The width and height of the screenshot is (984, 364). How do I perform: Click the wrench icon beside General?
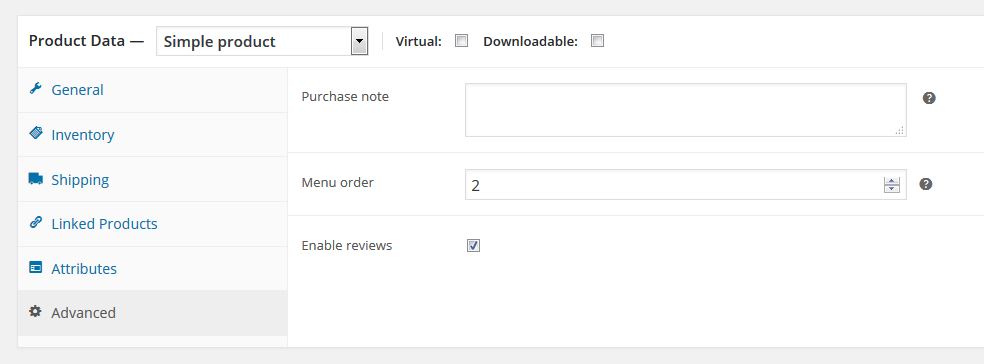(x=35, y=88)
